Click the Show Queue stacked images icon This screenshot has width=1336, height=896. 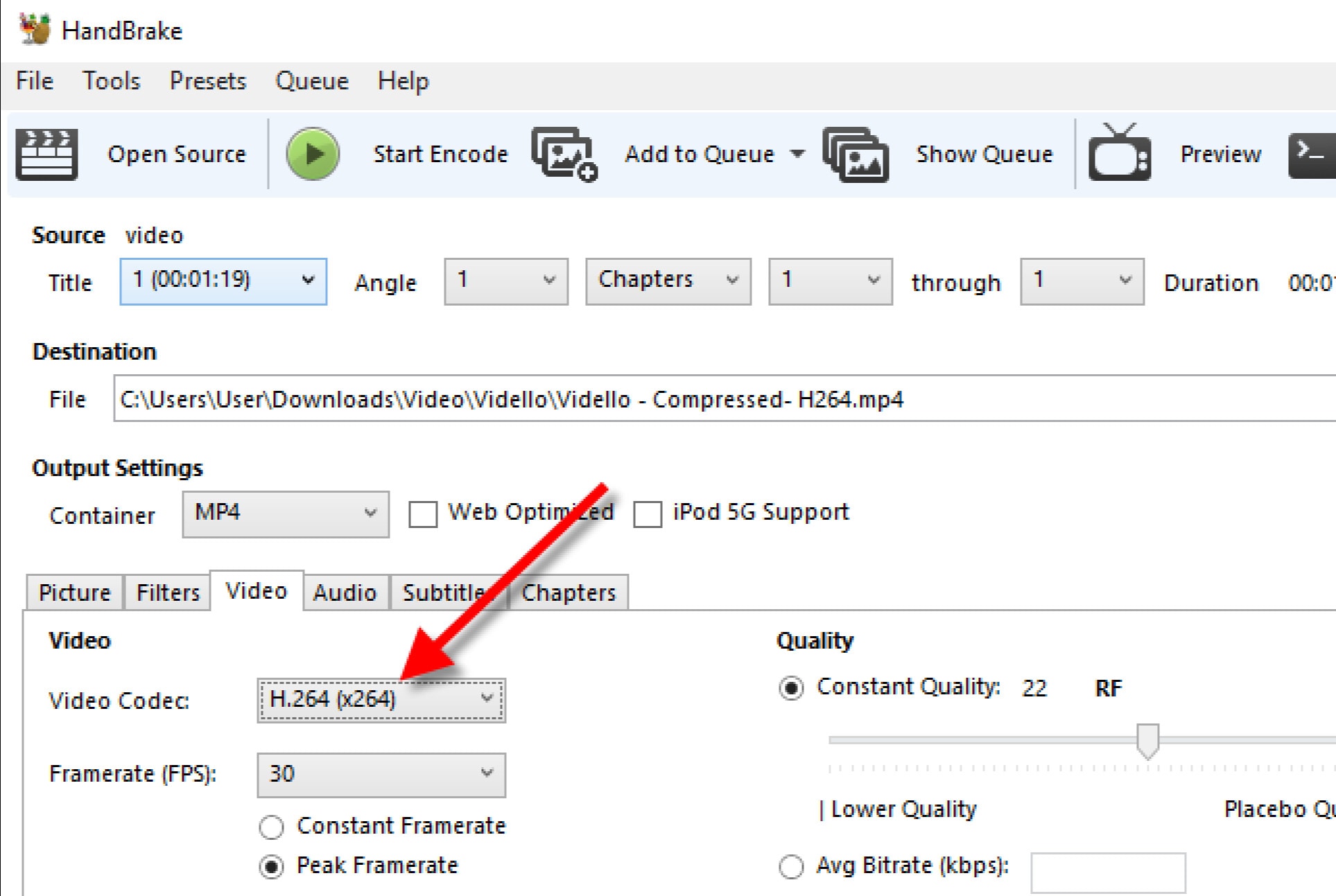tap(856, 155)
